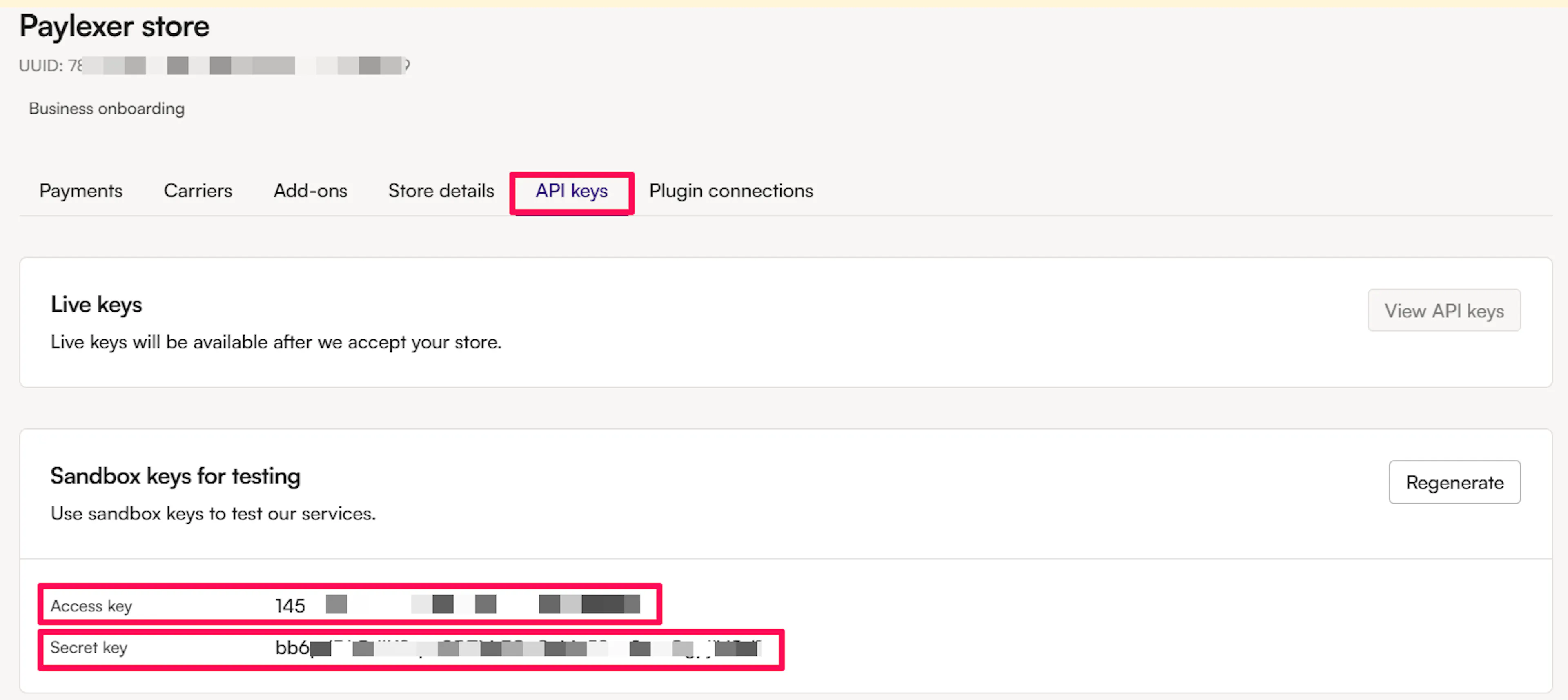Click the API keys tab
This screenshot has height=700, width=1568.
572,191
